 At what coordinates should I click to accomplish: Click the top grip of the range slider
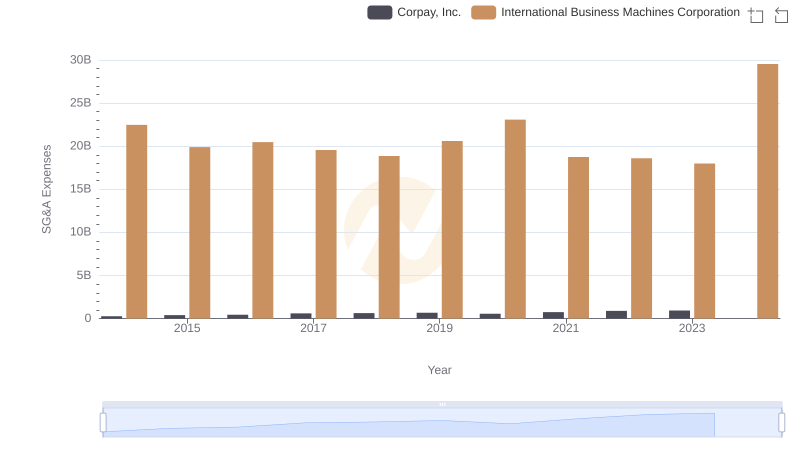tap(442, 404)
